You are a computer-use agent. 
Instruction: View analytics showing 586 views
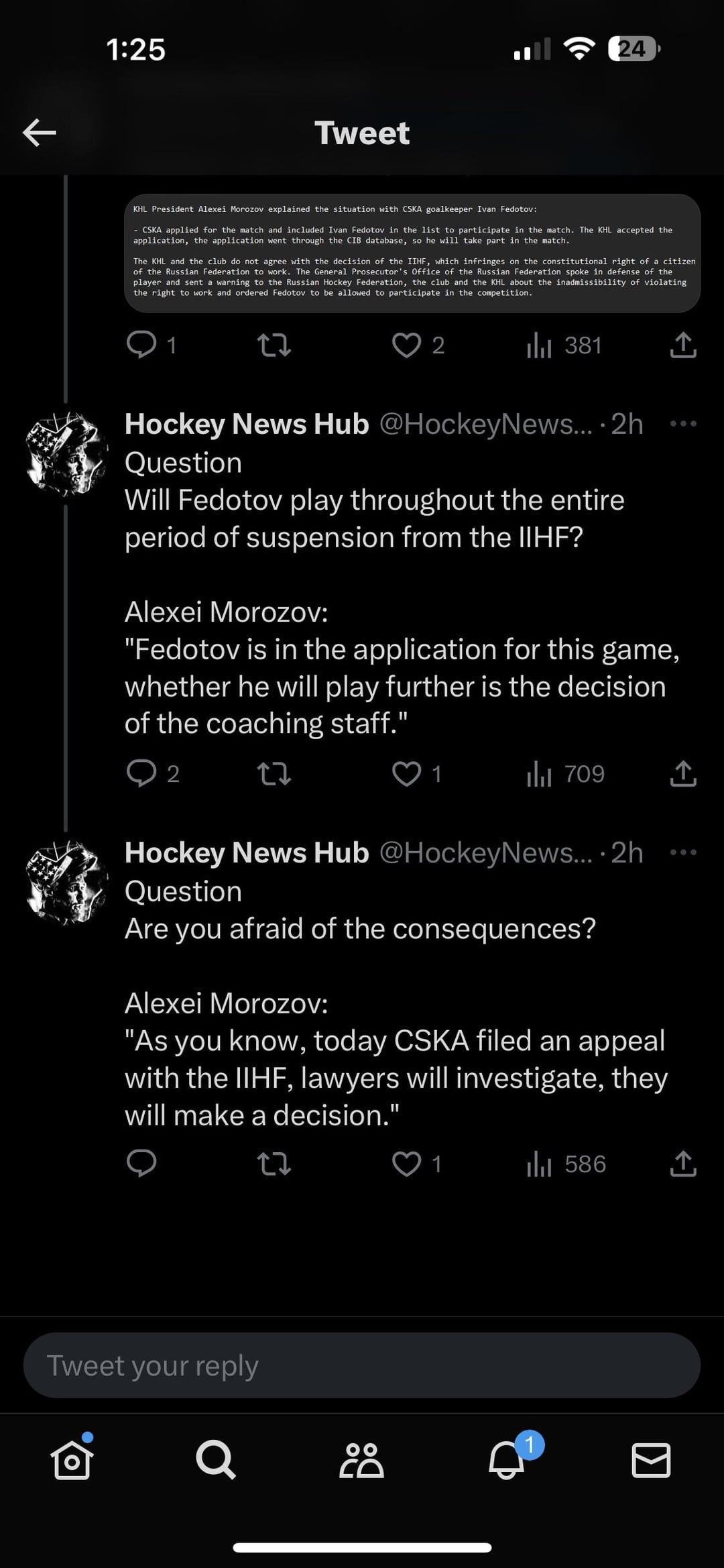566,1164
